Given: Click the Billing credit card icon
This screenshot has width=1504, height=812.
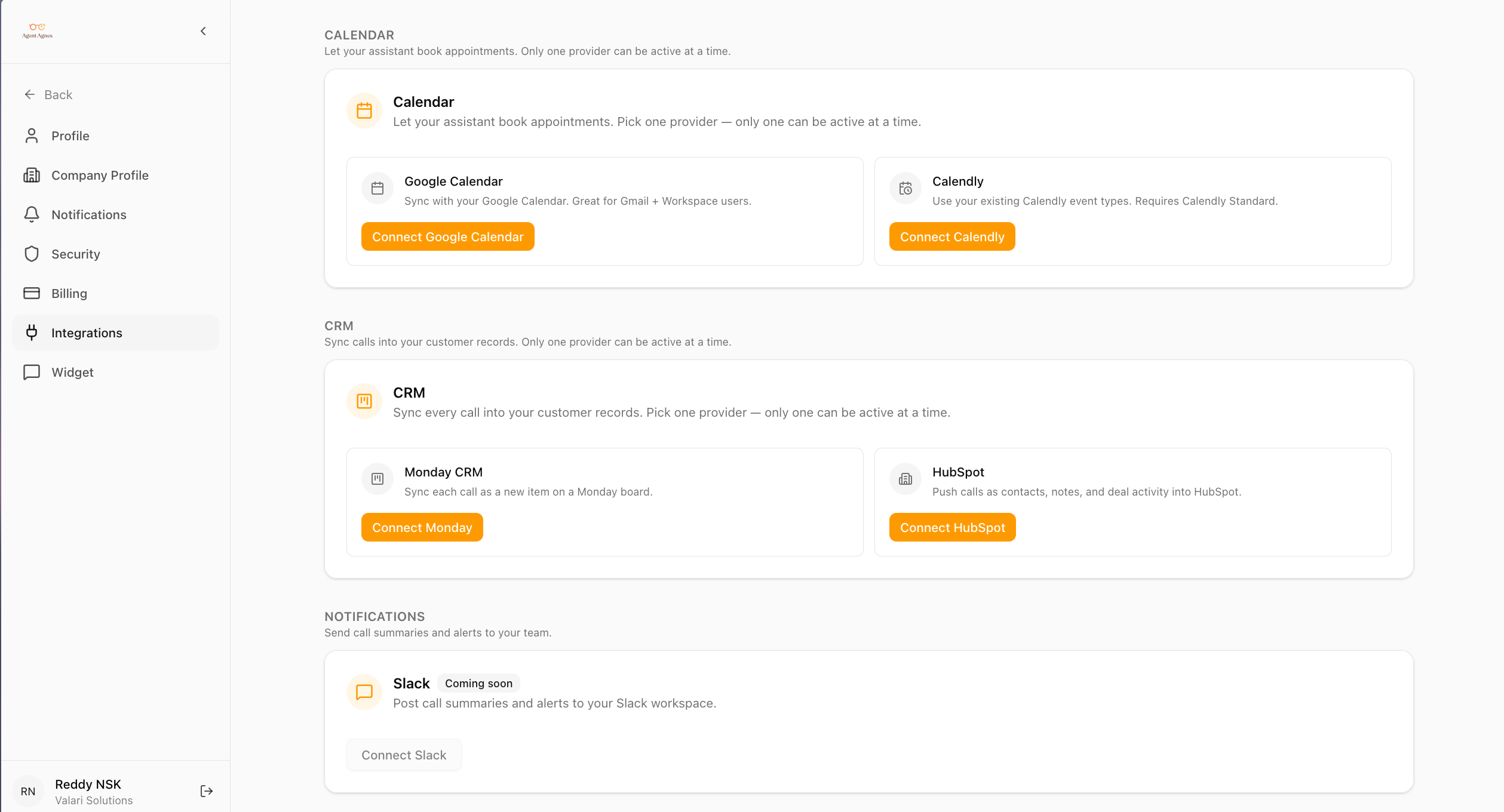Looking at the screenshot, I should point(32,293).
